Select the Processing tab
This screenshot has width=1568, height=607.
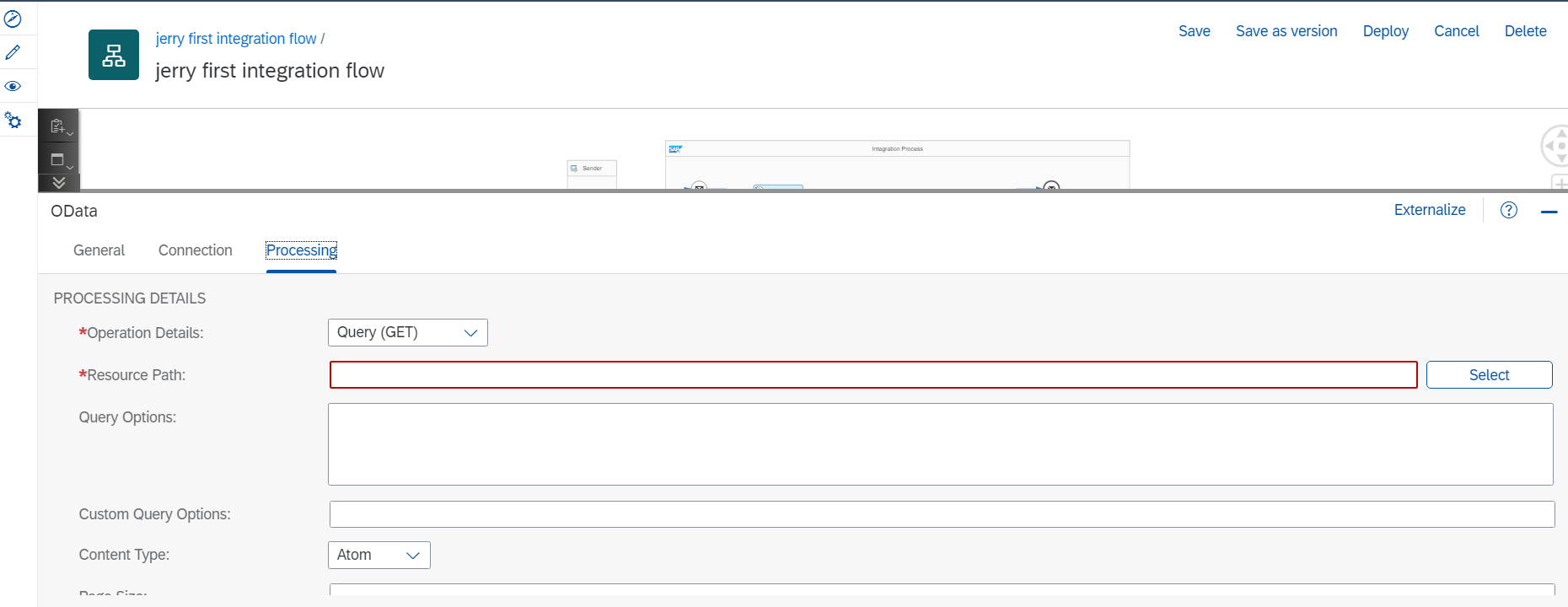click(x=302, y=250)
